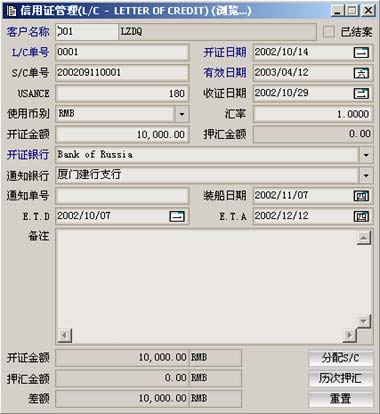Click the E.T.D value 2002/10/07
Screen dimensions: 380x414
point(84,216)
